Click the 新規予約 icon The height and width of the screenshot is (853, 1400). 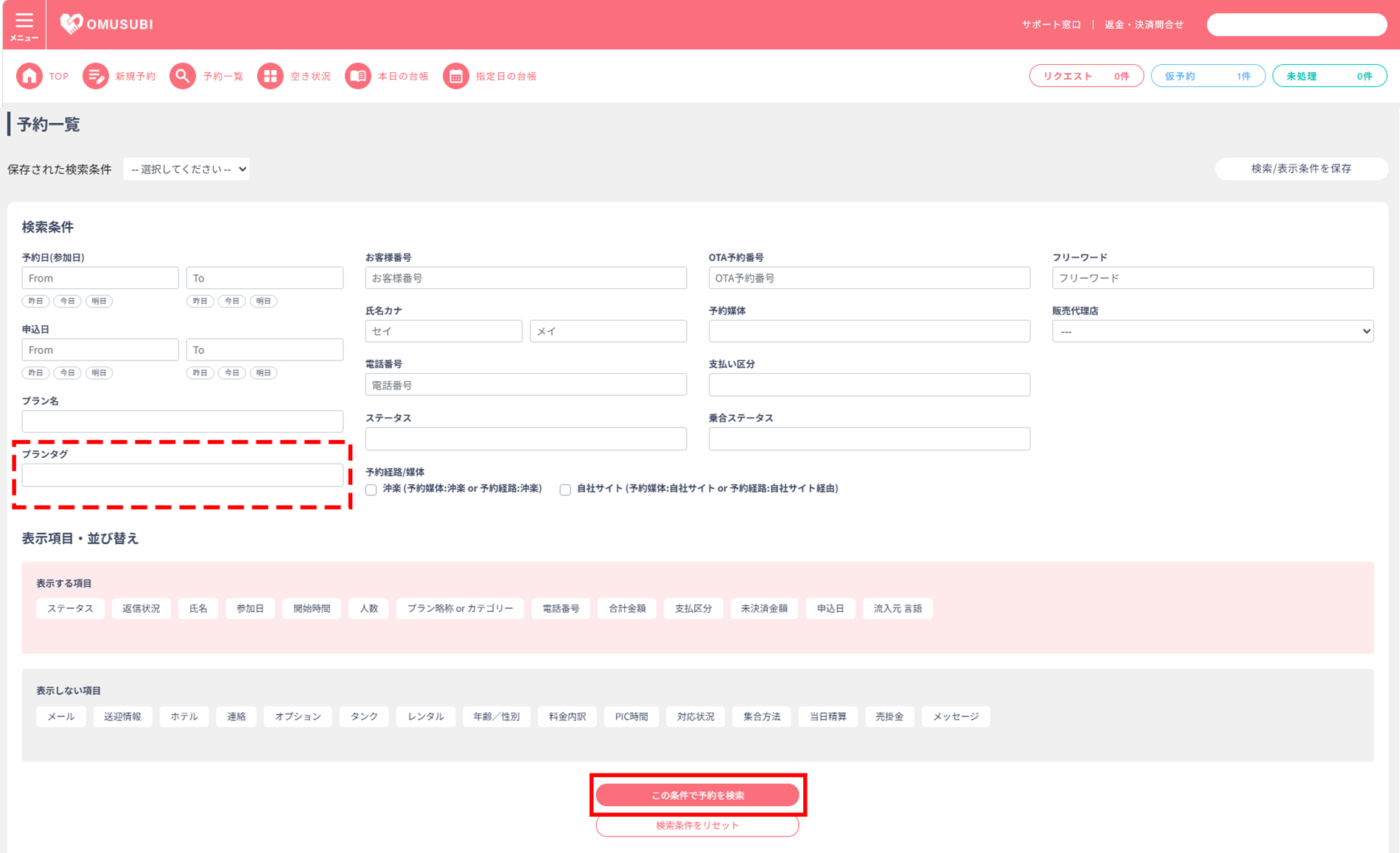click(95, 76)
